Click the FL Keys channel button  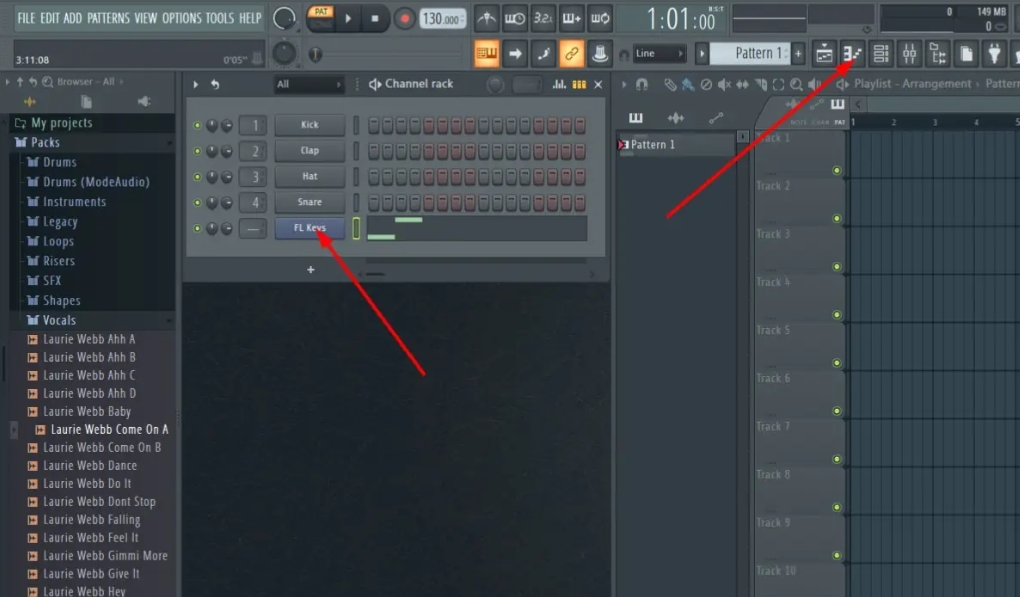tap(309, 228)
